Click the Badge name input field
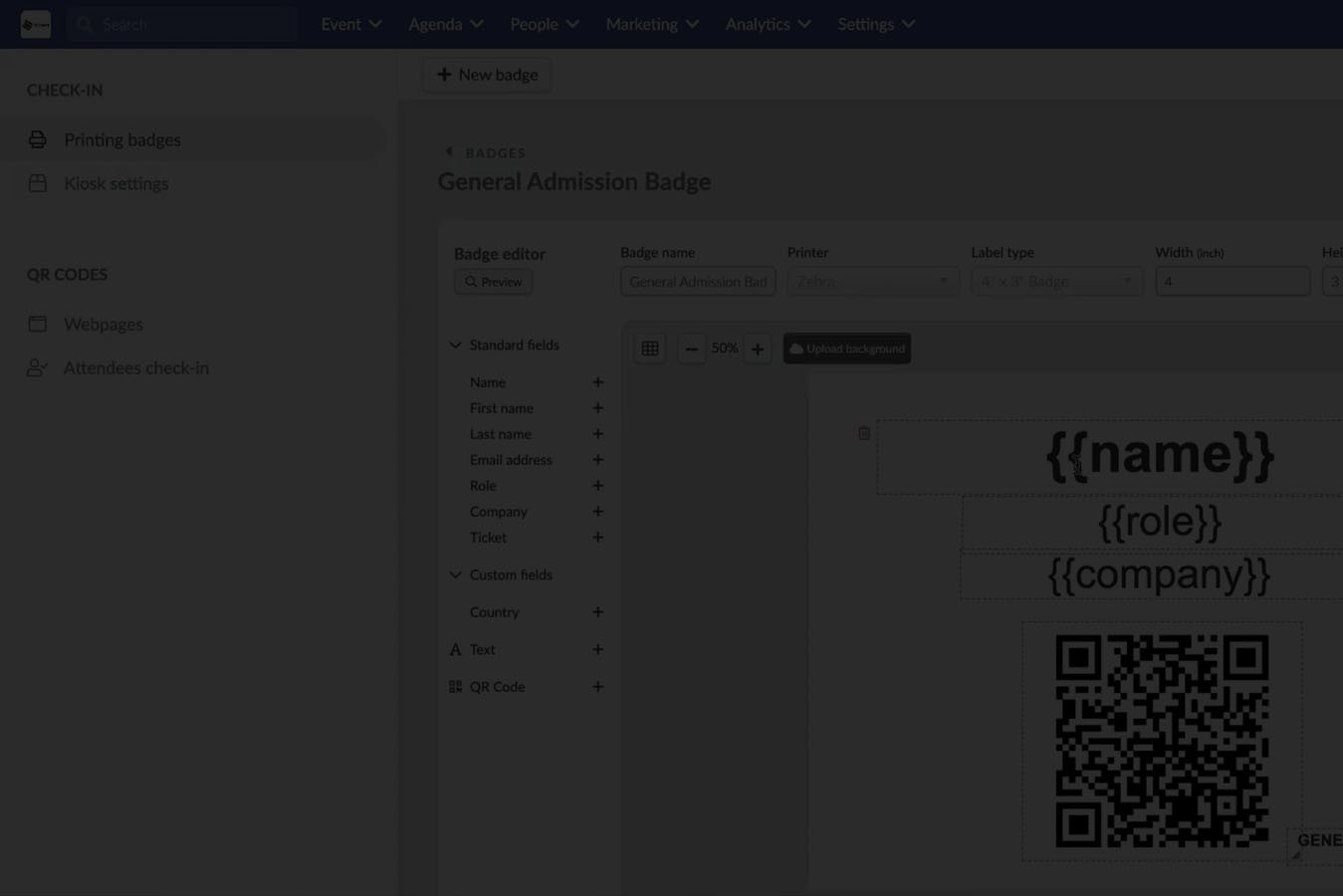 [698, 282]
